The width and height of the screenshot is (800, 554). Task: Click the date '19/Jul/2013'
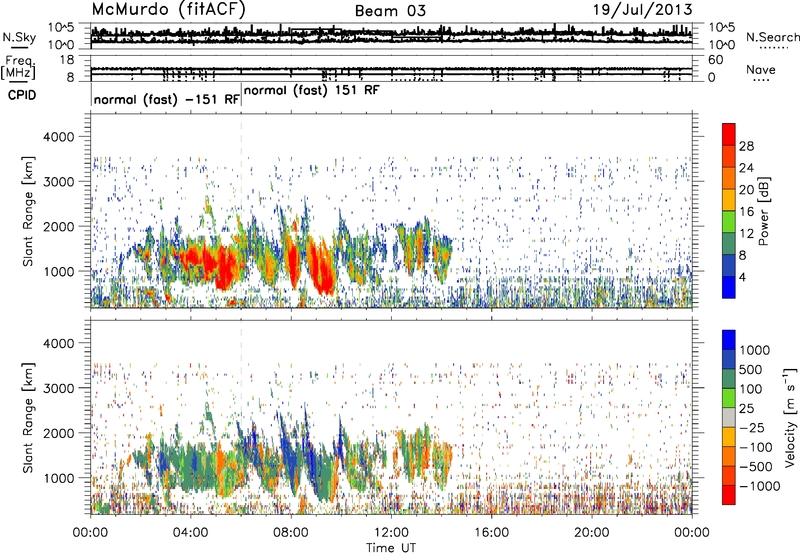pyautogui.click(x=642, y=10)
